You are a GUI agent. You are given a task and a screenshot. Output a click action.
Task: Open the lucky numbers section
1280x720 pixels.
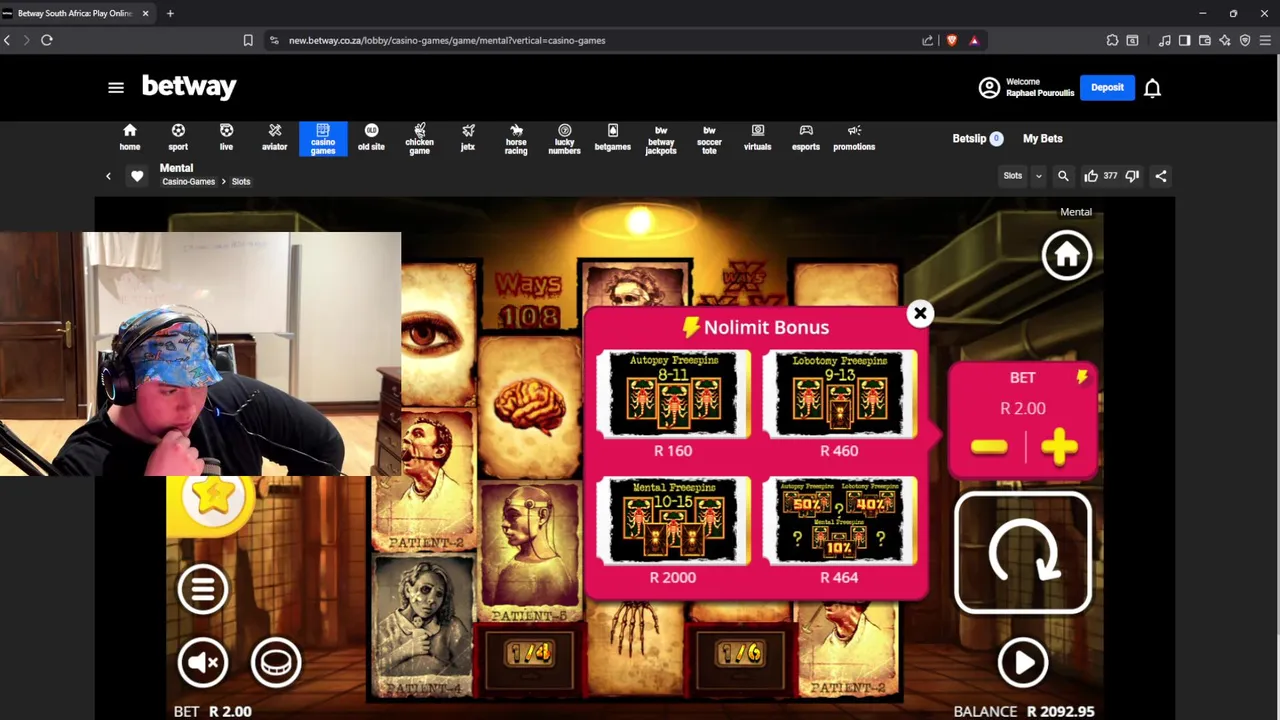coord(564,138)
